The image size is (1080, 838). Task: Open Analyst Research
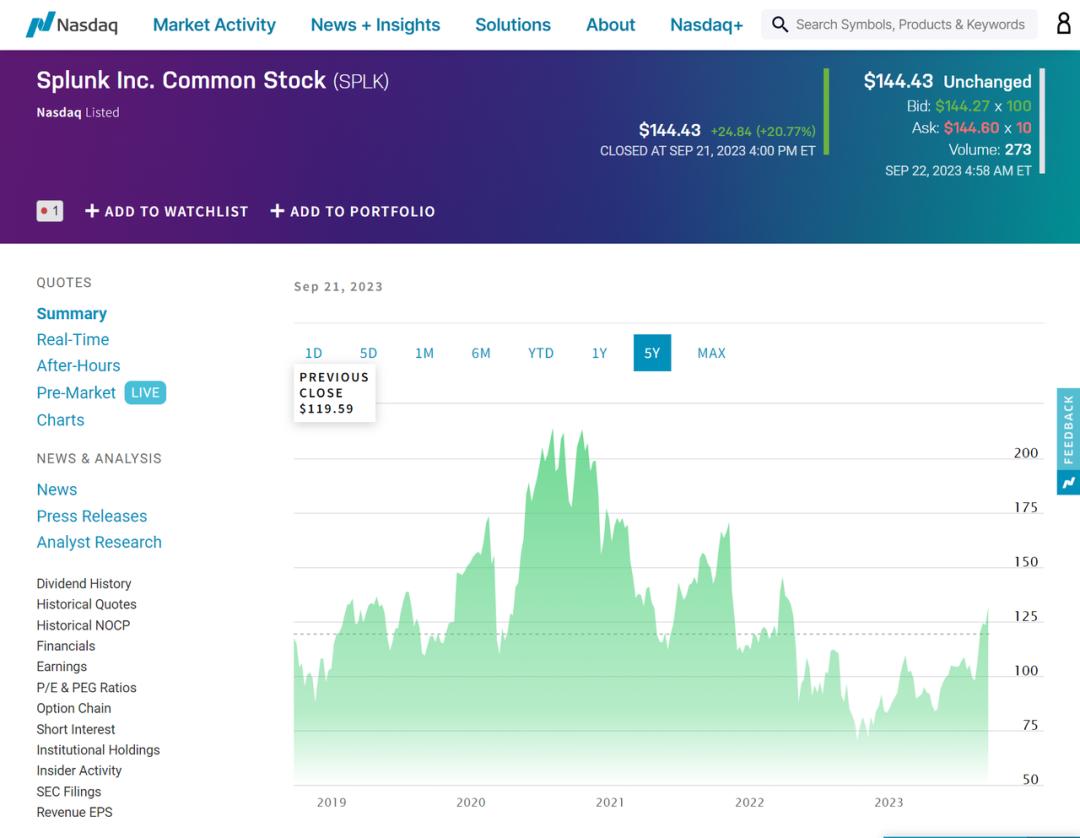click(x=99, y=543)
